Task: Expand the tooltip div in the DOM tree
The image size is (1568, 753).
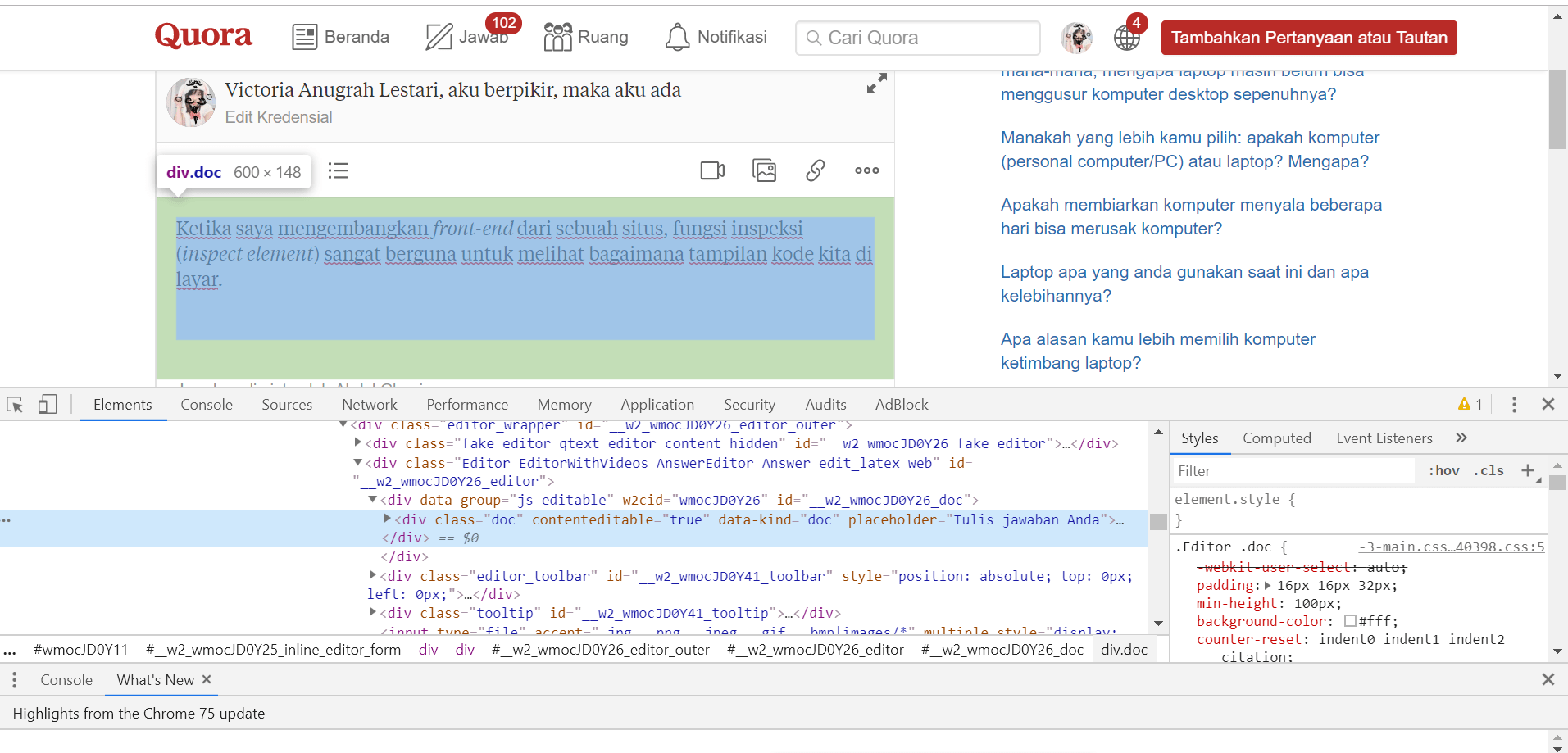Action: 373,613
